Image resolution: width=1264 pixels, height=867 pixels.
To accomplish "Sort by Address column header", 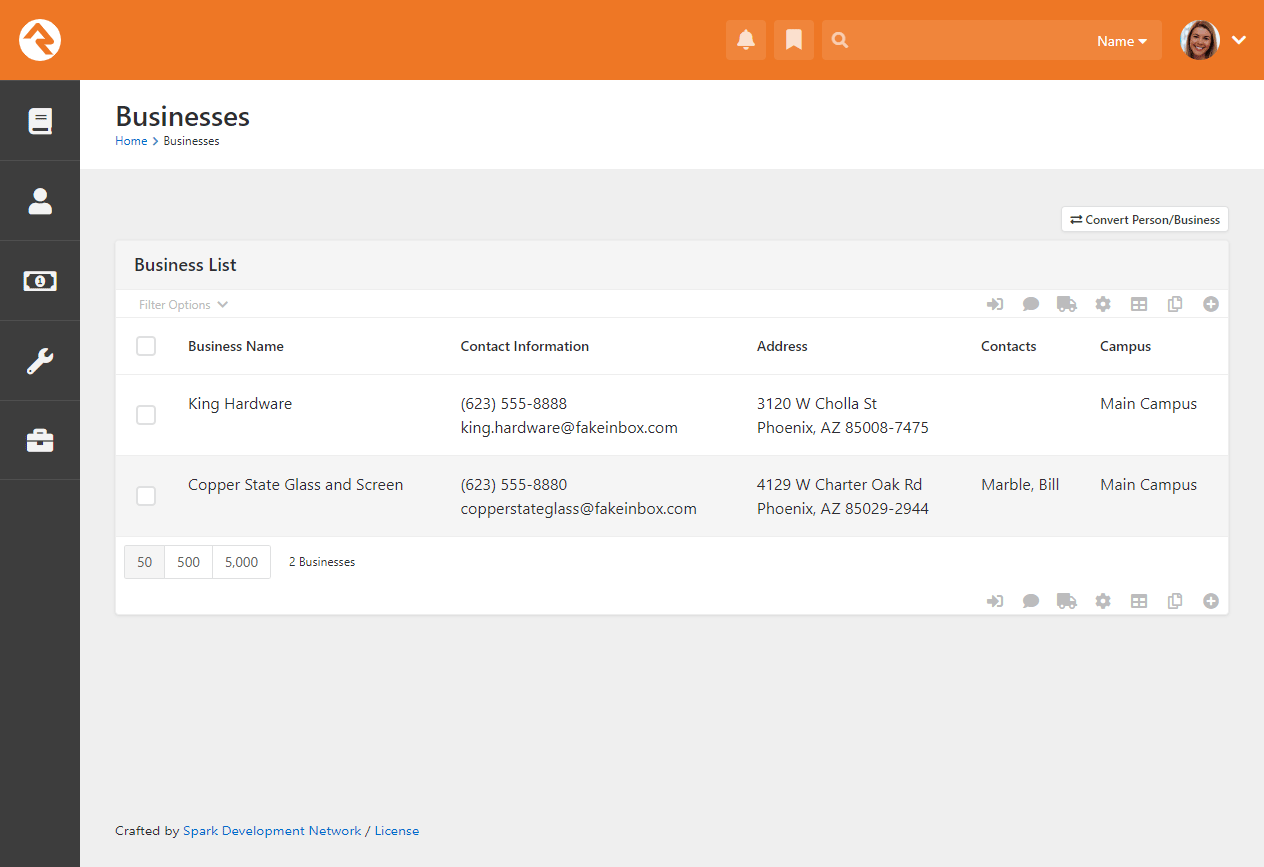I will (782, 346).
